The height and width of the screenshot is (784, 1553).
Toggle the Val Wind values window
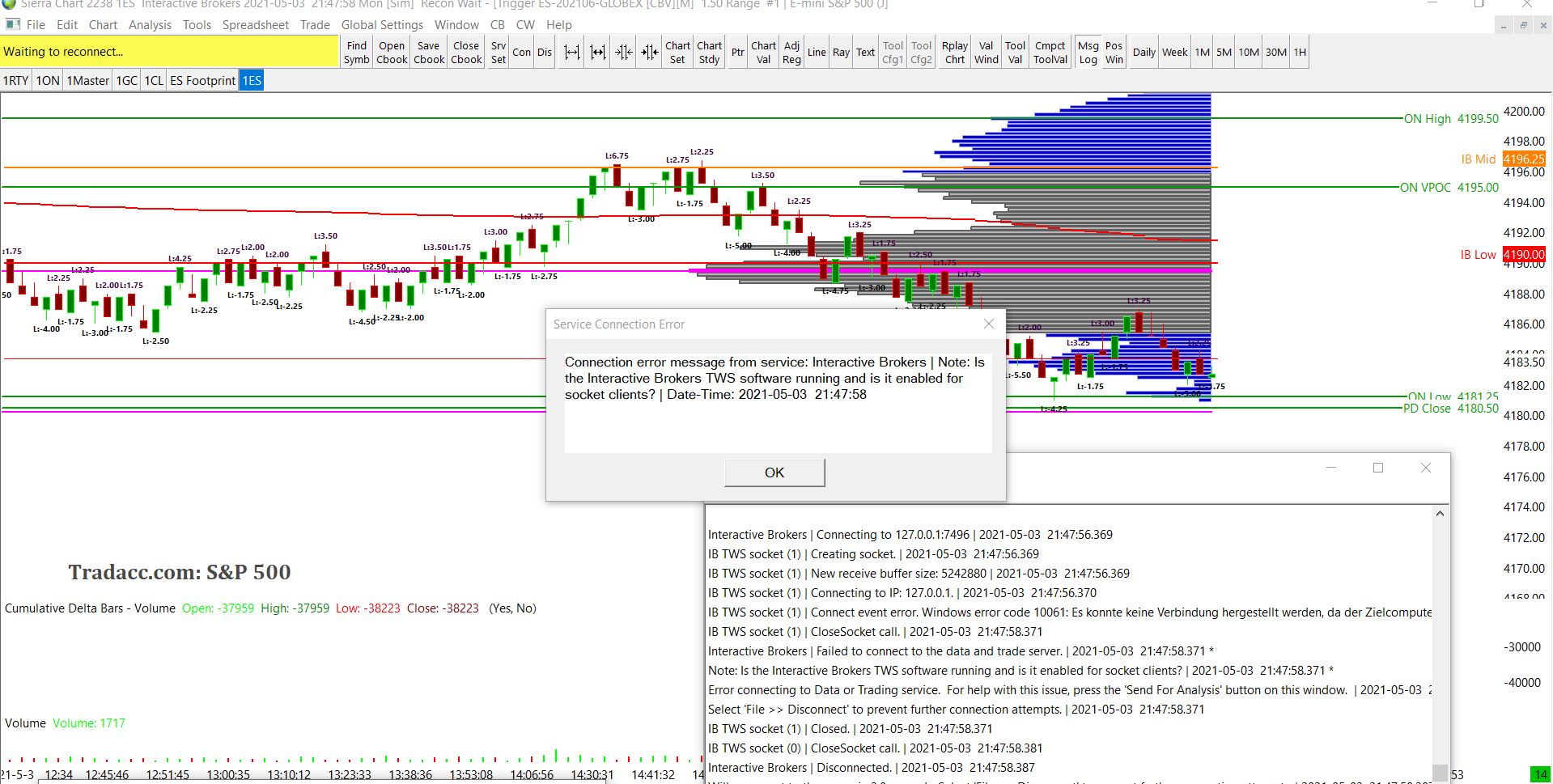coord(987,53)
